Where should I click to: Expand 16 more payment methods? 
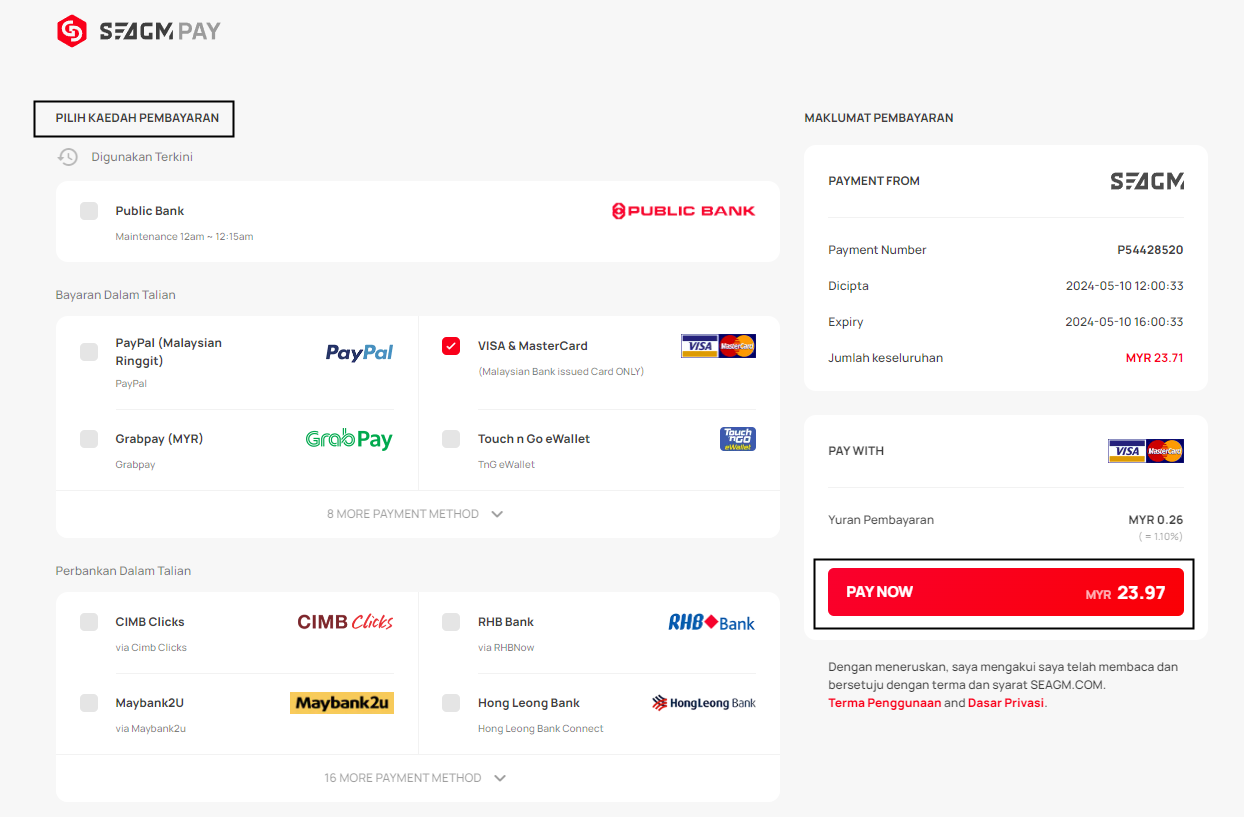tap(415, 778)
